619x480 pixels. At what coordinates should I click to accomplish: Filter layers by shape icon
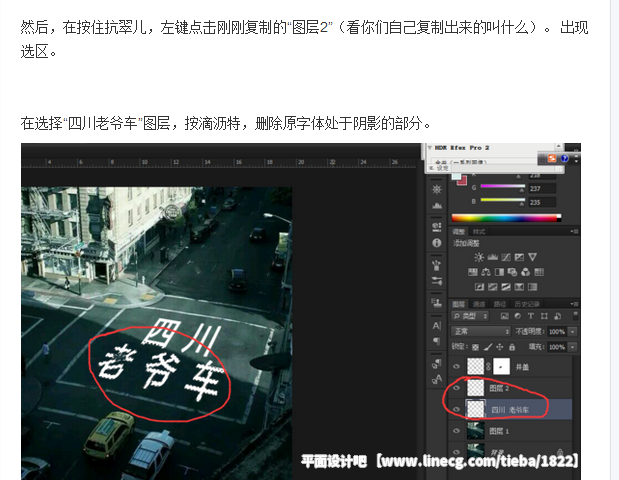544,316
